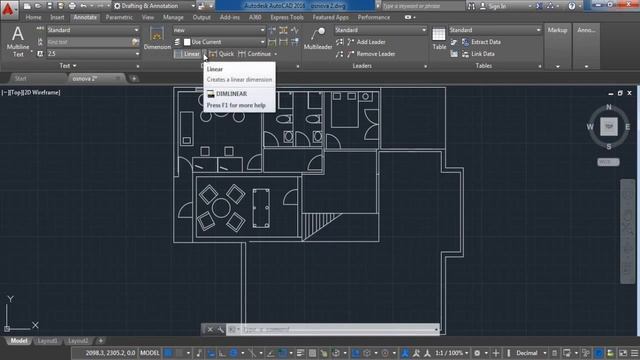Switch to the Home ribbon tab

tap(33, 18)
